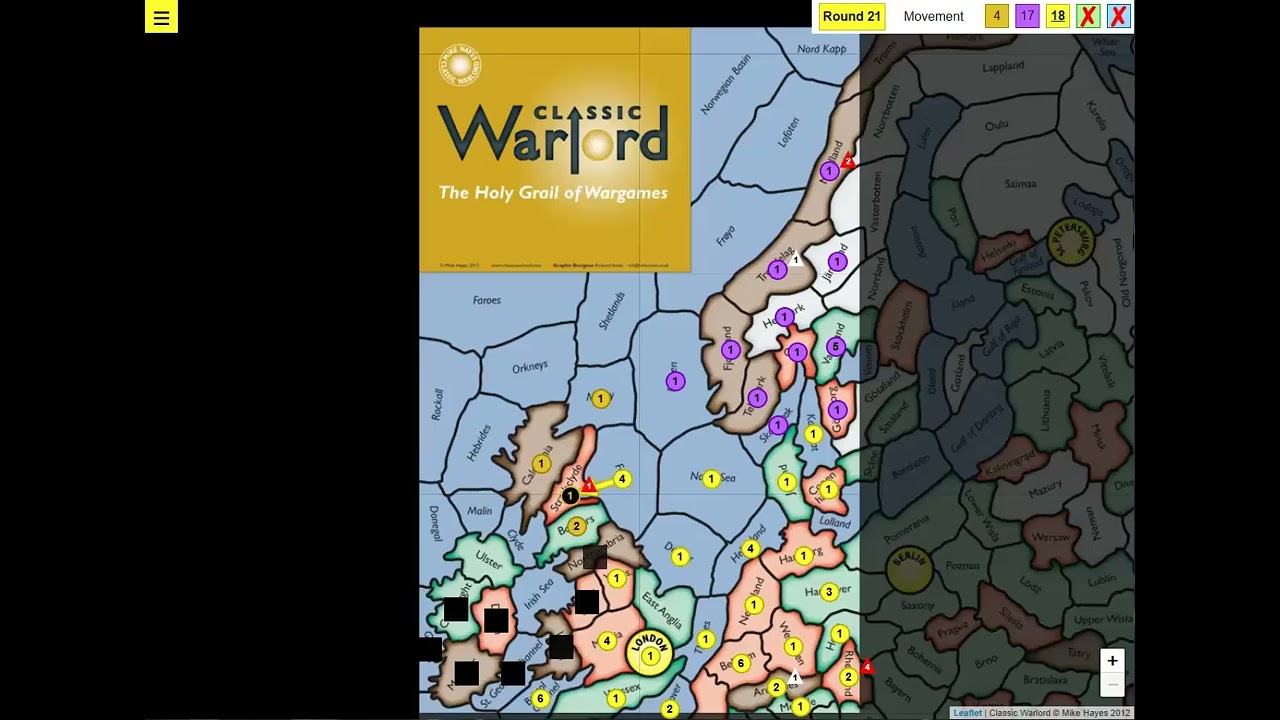This screenshot has height=720, width=1280.
Task: Select the Orkneys sea zone
Action: click(530, 367)
